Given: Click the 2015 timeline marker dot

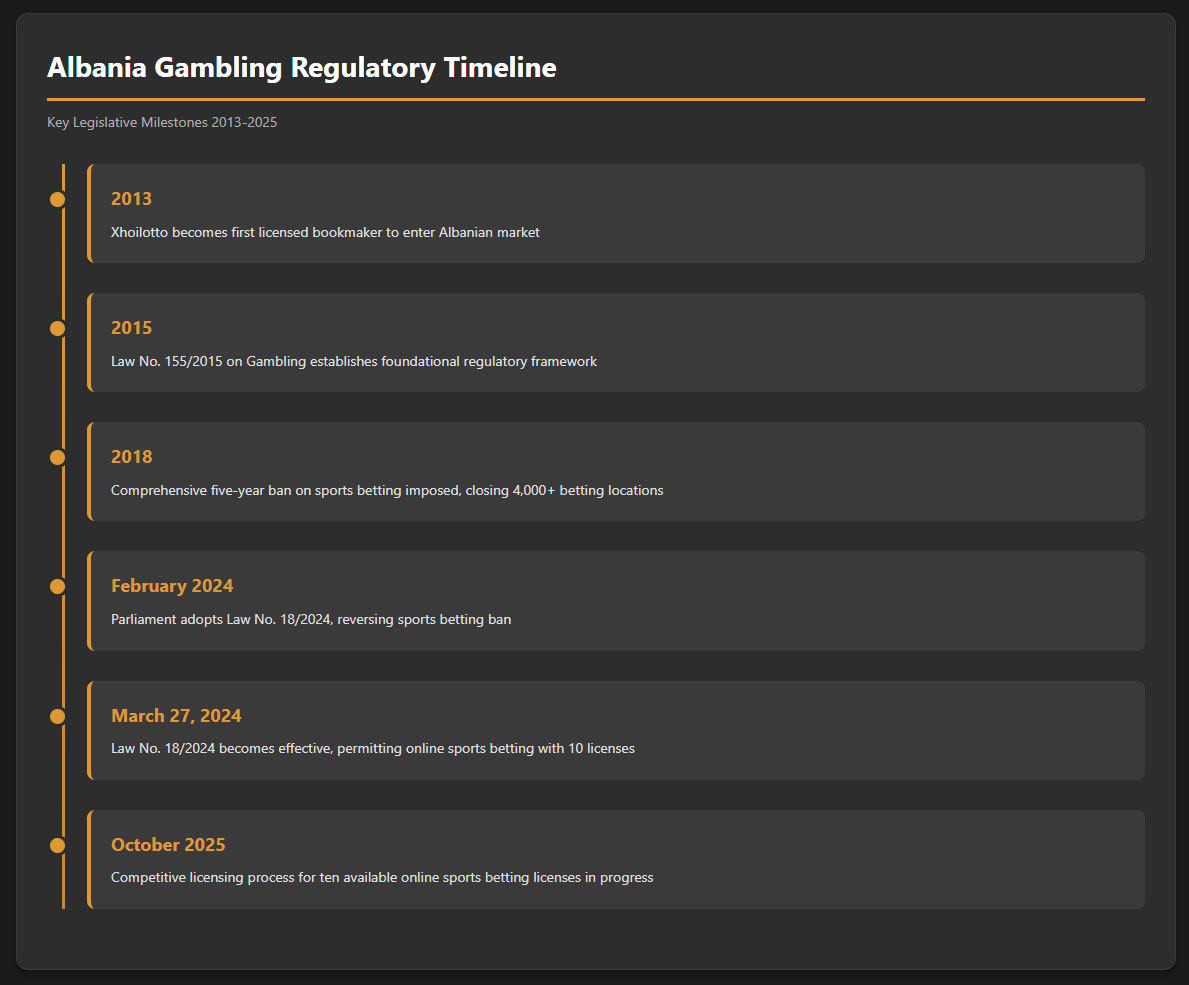Looking at the screenshot, I should point(57,328).
